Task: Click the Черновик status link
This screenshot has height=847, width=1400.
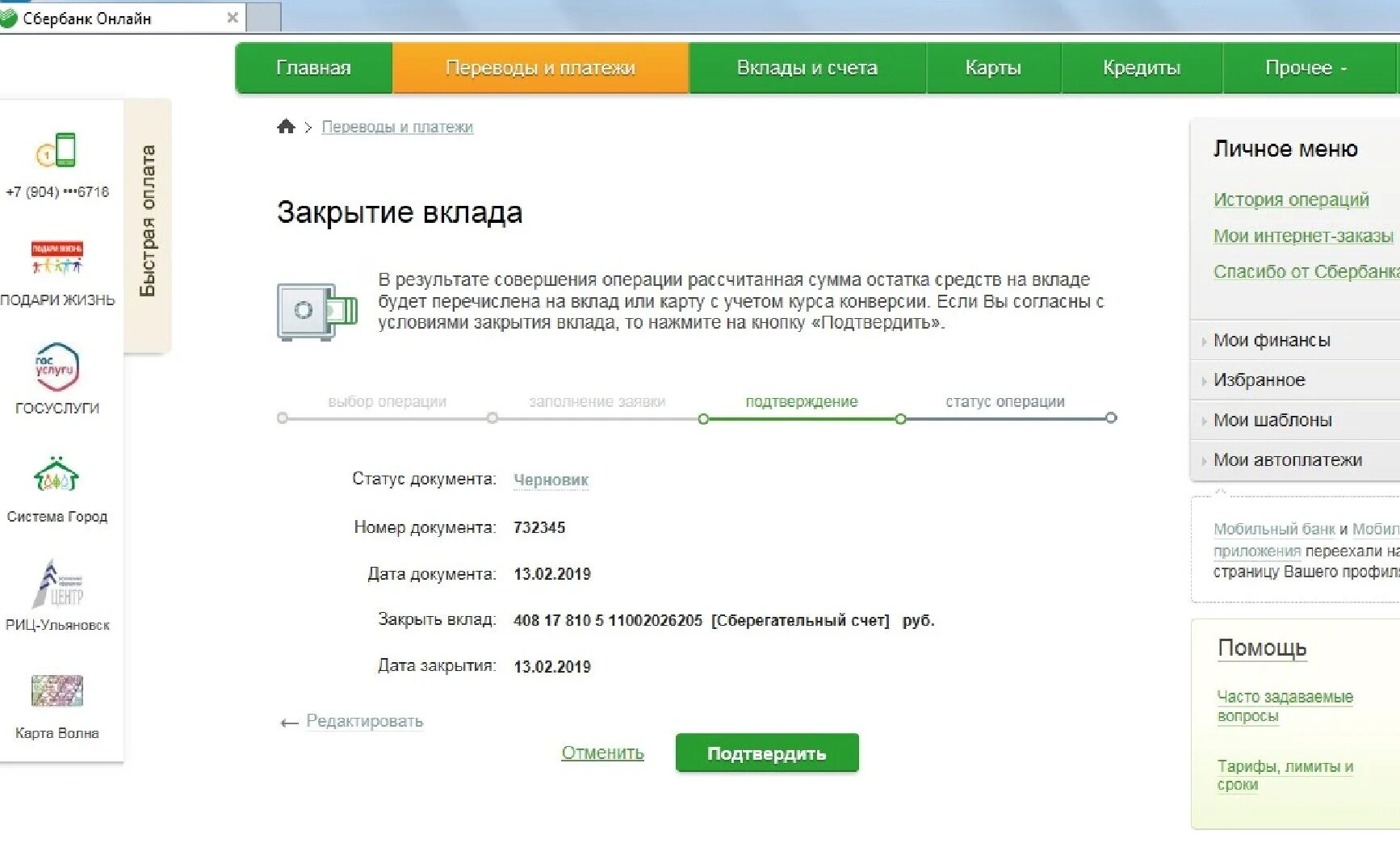Action: pyautogui.click(x=551, y=480)
